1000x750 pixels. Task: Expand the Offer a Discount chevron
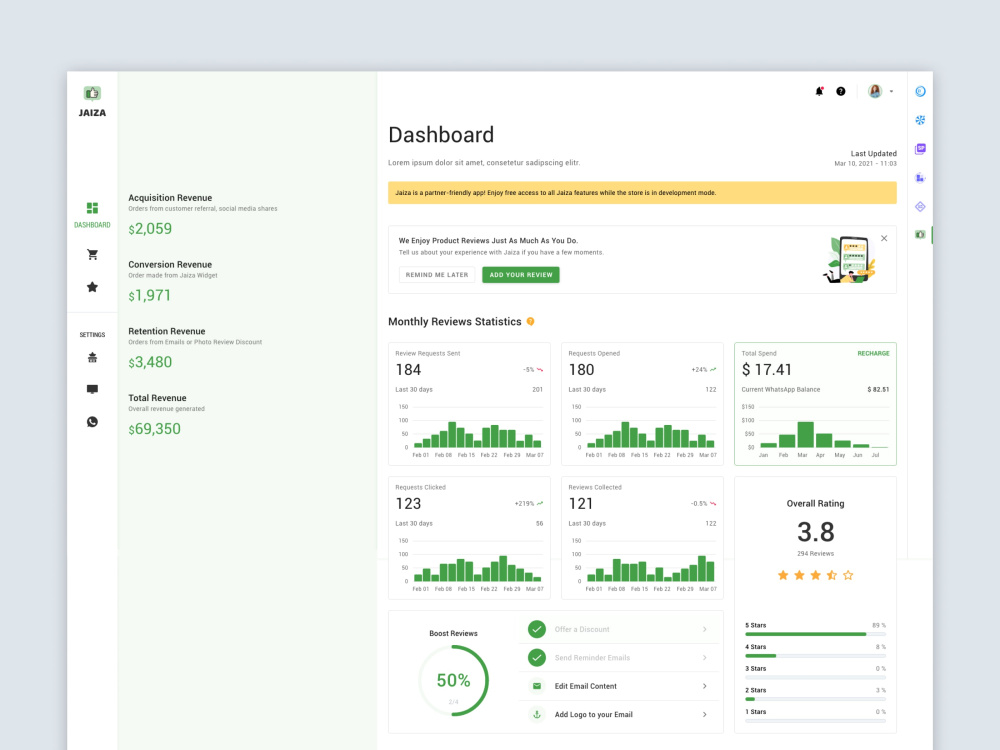705,629
